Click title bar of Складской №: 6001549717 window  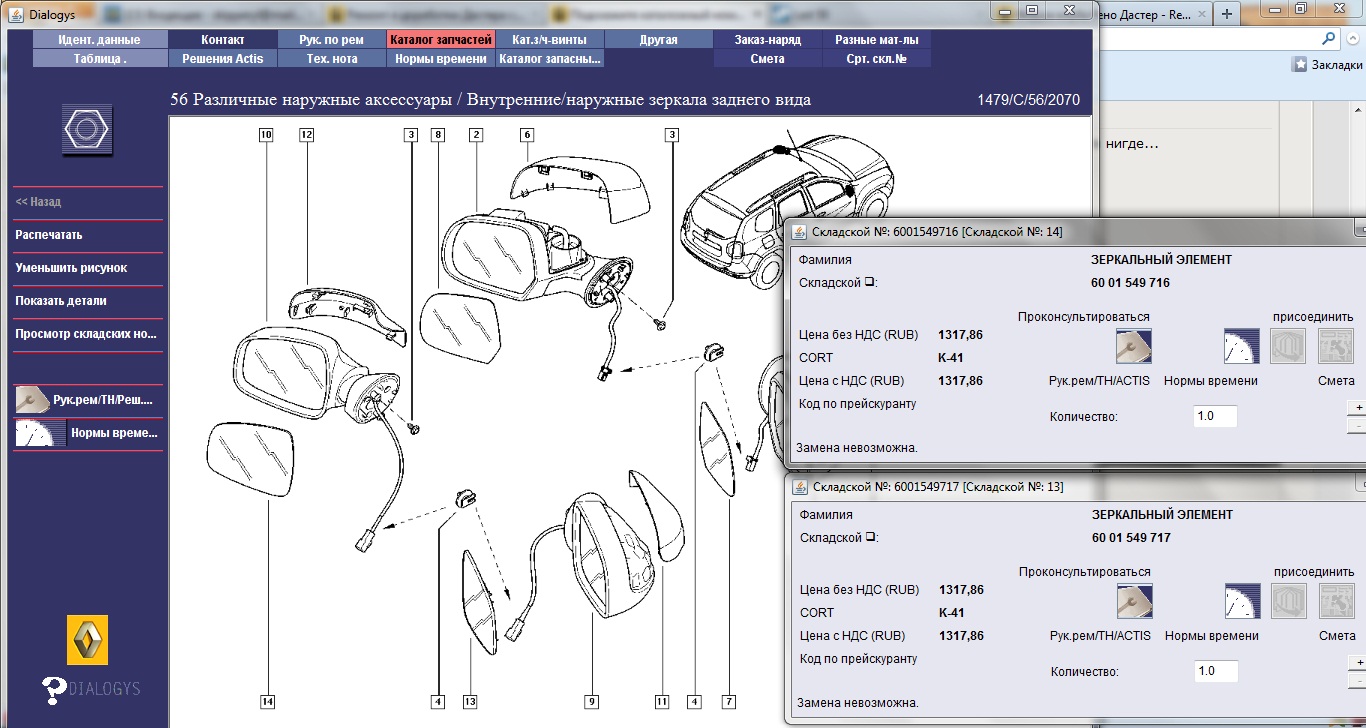tap(1076, 487)
